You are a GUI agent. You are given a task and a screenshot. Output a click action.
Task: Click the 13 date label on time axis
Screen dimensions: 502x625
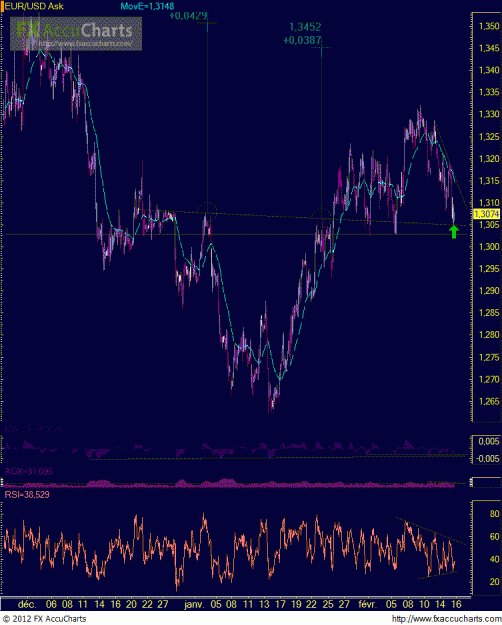(264, 604)
